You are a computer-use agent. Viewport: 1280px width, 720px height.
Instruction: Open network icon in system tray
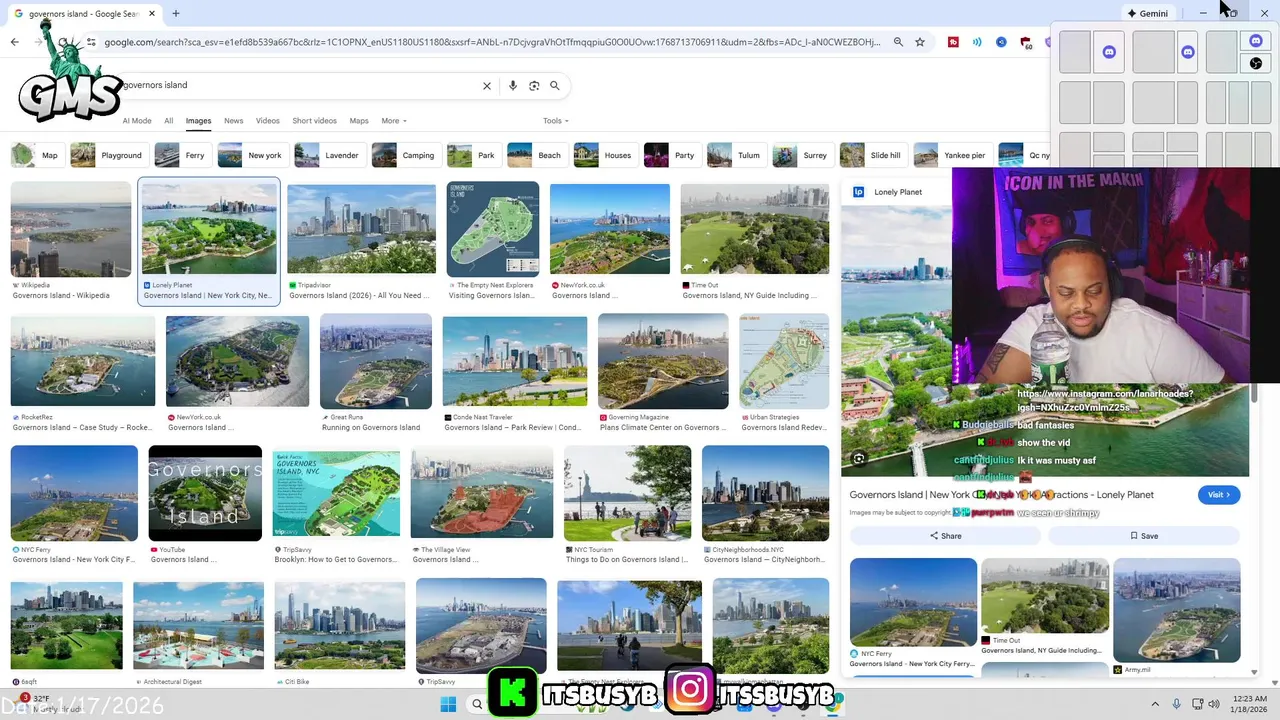click(1197, 704)
